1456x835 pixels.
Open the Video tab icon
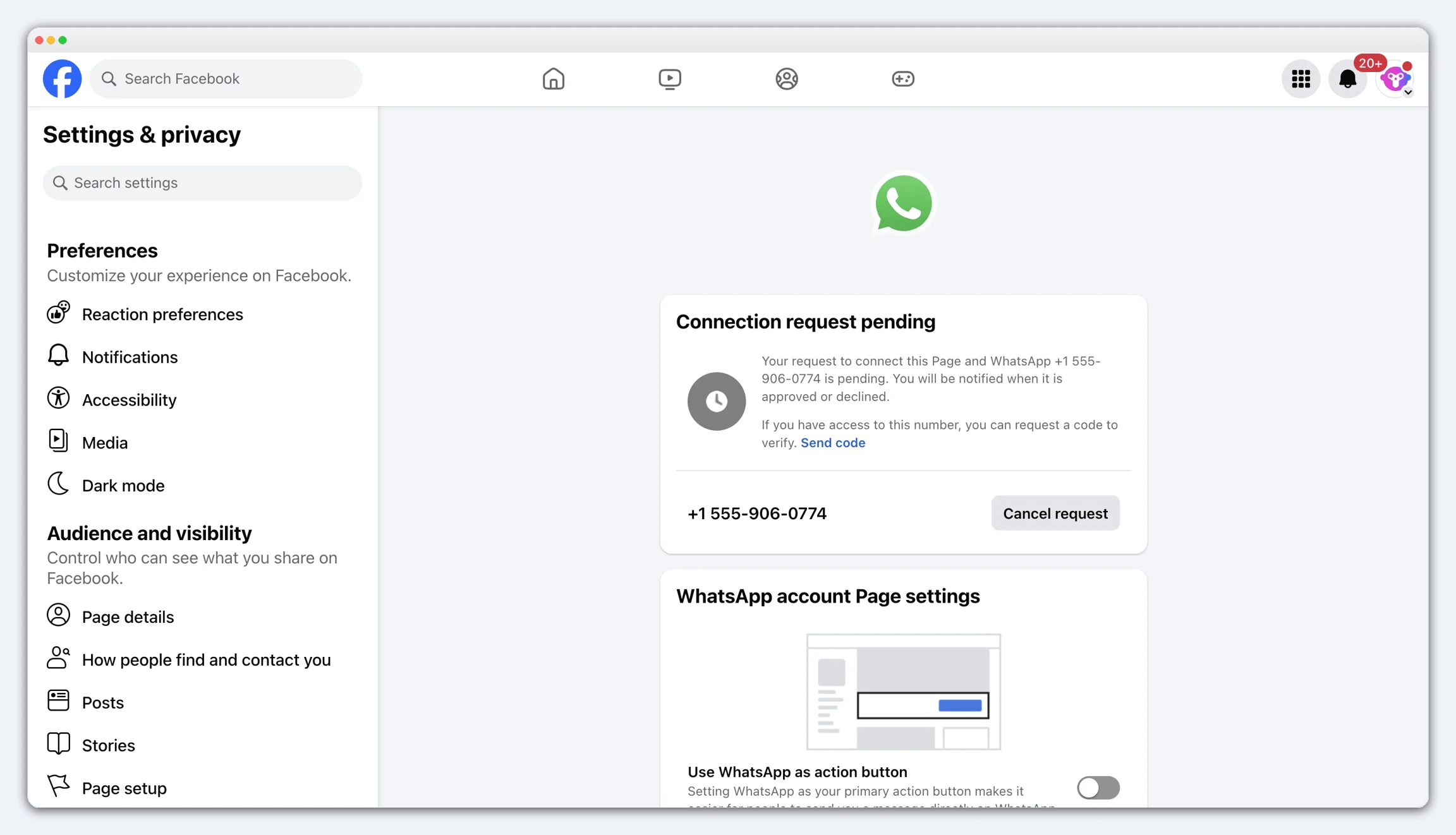pos(670,79)
